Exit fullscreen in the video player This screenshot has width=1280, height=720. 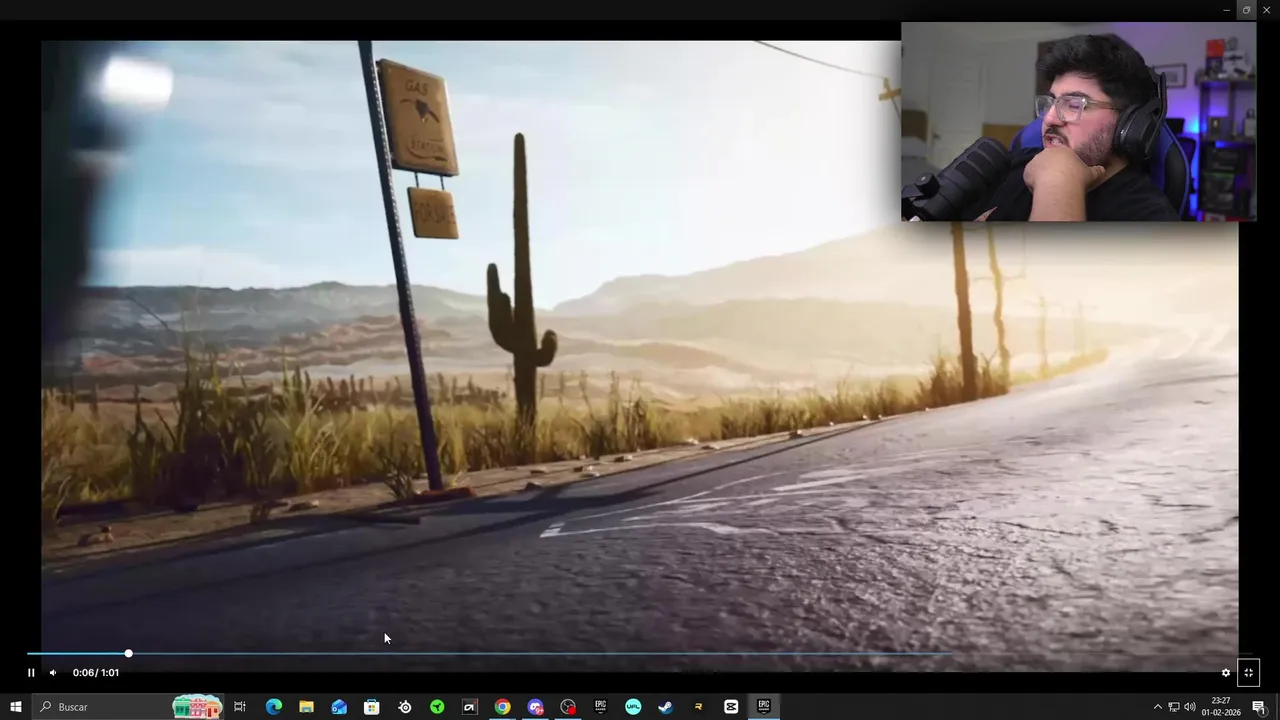coord(1248,673)
